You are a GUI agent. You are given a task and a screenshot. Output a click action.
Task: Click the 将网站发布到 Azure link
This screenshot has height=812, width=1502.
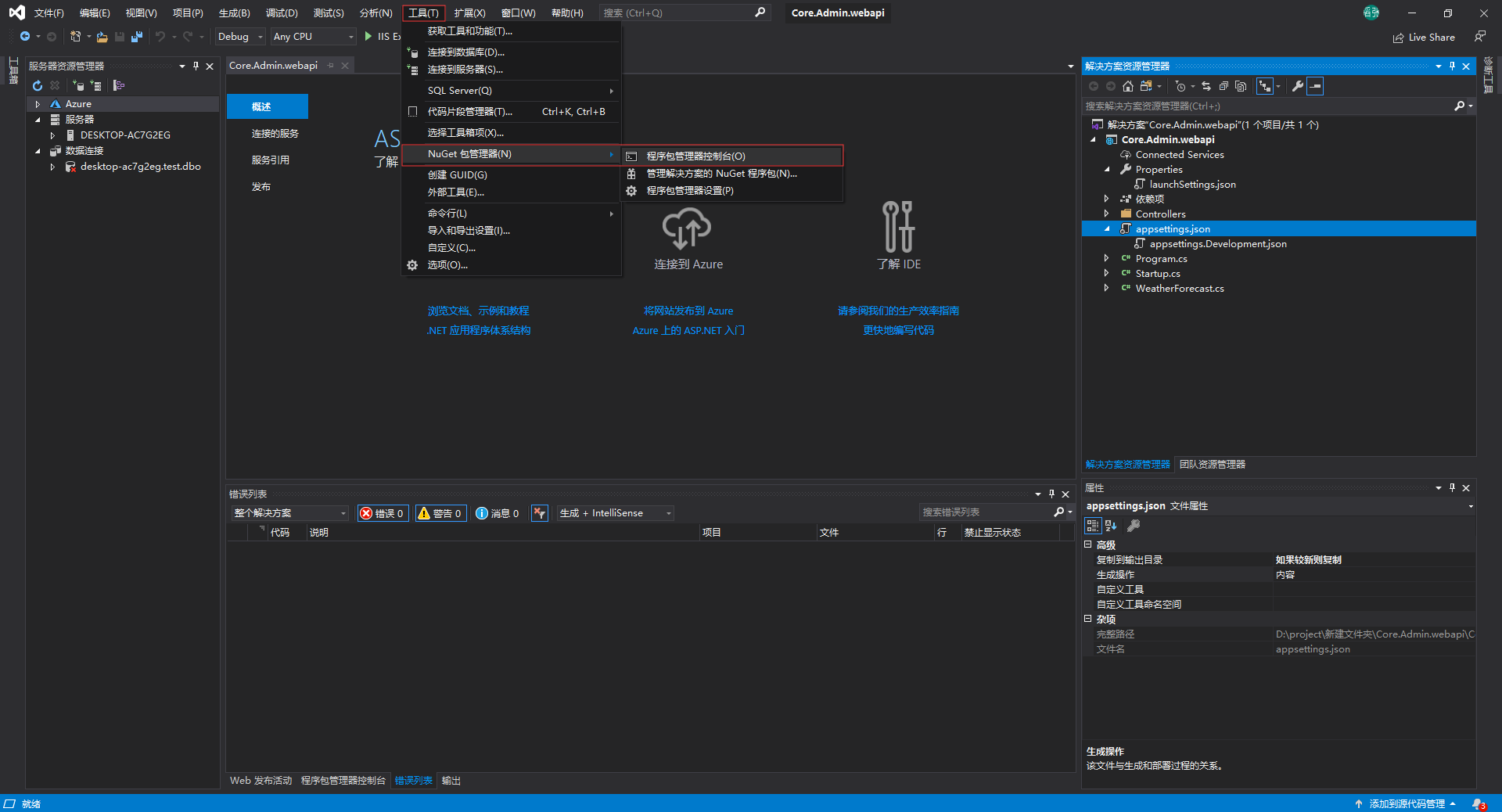pyautogui.click(x=688, y=311)
